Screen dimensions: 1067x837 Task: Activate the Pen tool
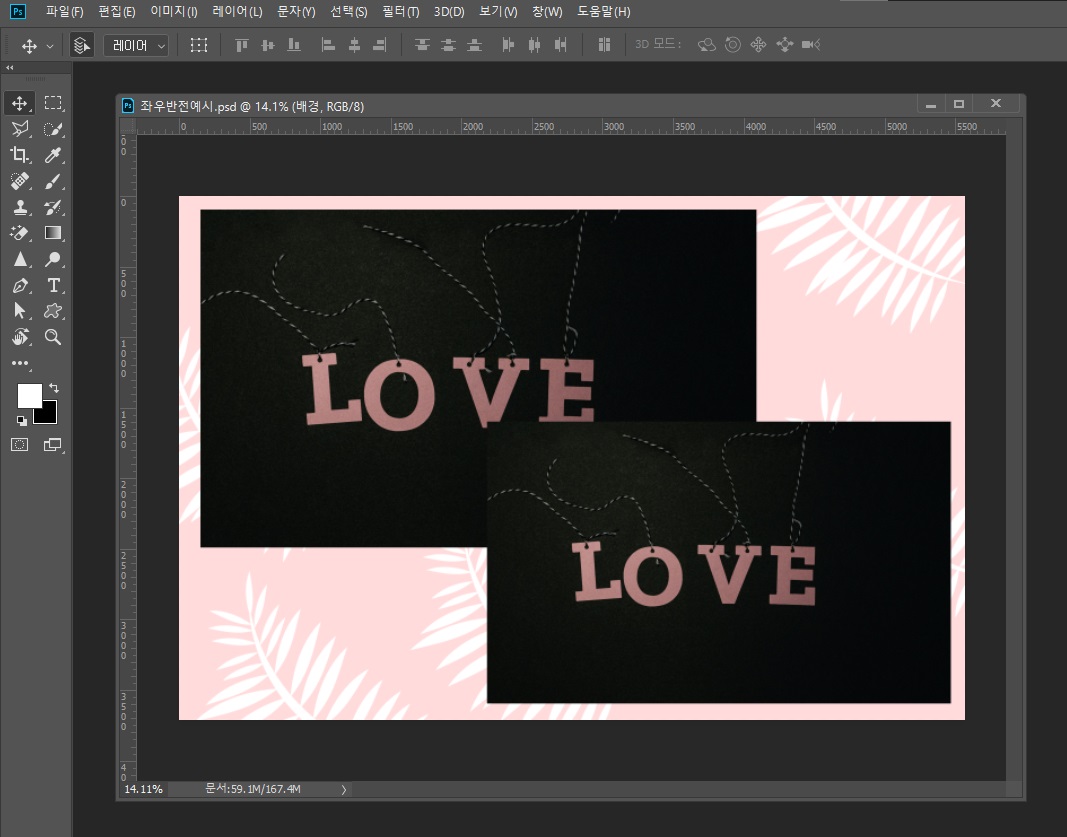point(20,285)
